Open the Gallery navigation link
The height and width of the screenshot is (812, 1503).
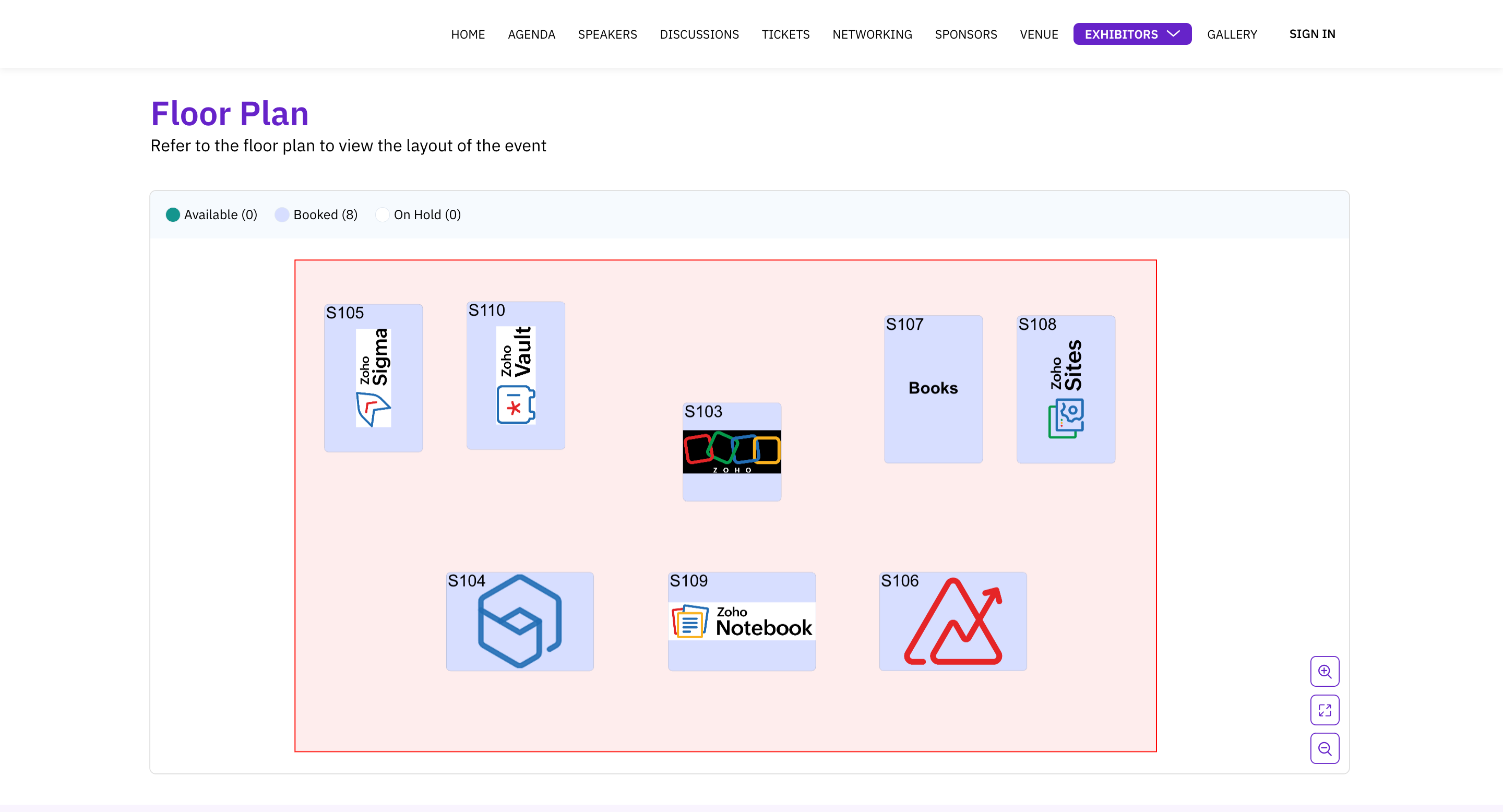[1232, 34]
